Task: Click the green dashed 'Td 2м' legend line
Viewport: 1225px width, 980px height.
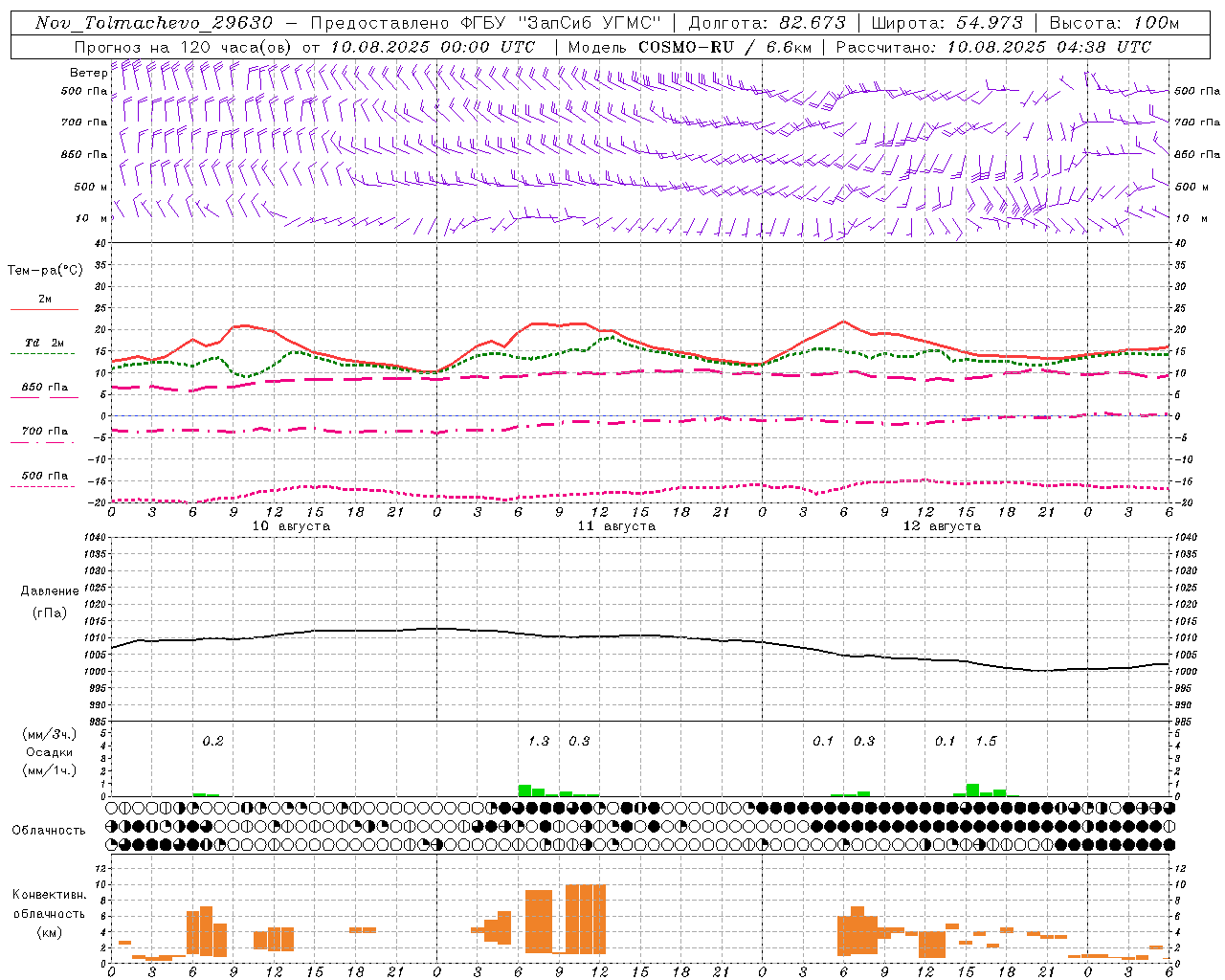Action: [x=43, y=353]
